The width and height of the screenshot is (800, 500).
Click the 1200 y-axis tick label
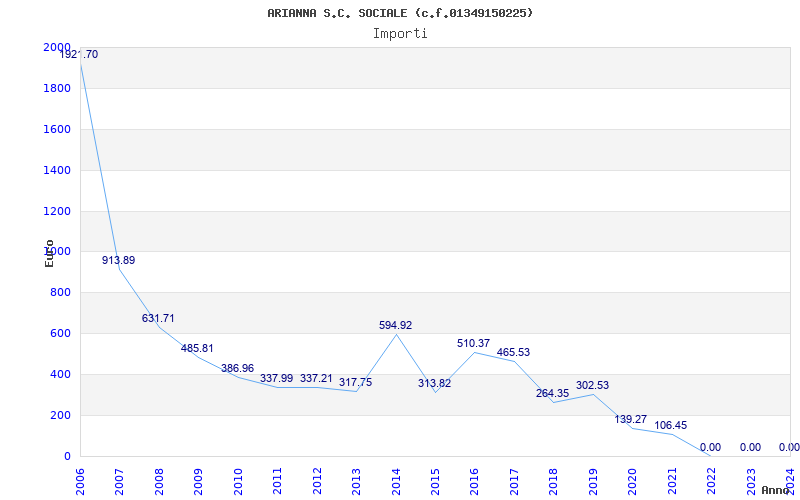[x=57, y=211]
